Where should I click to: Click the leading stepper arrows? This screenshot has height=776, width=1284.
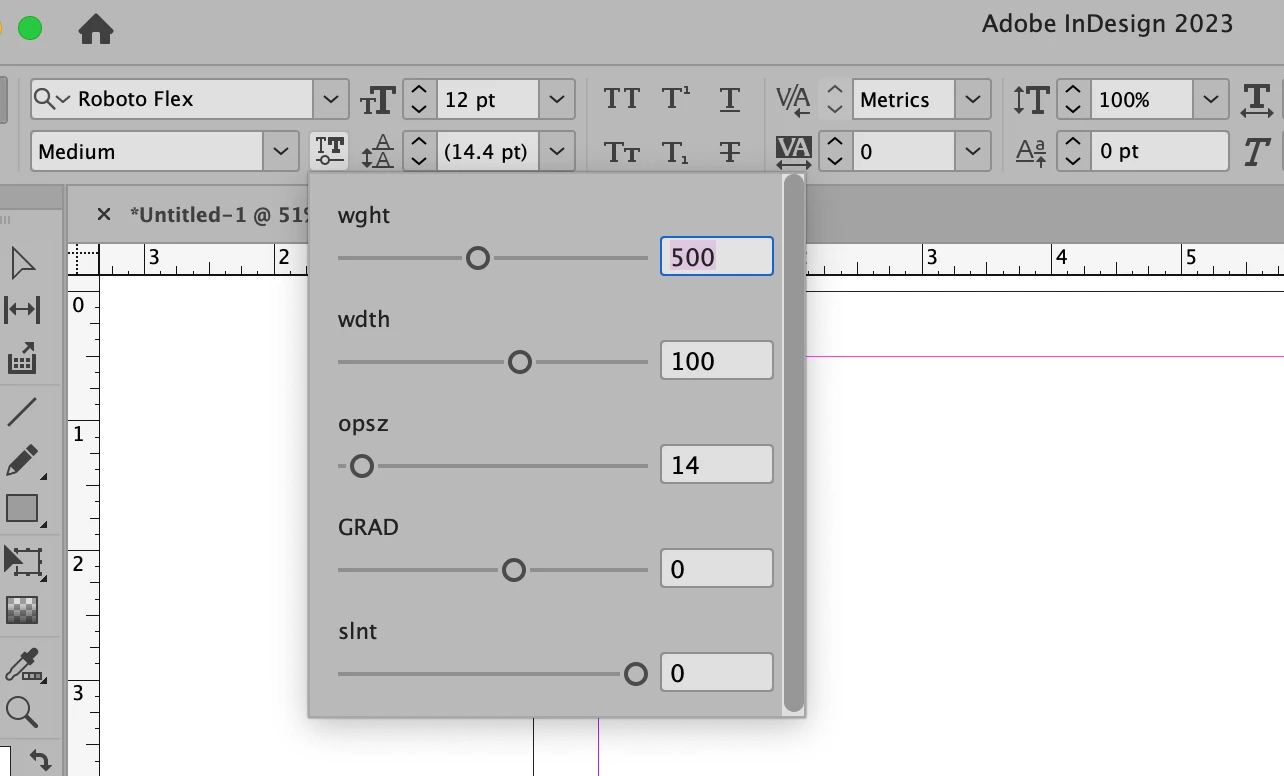point(420,152)
